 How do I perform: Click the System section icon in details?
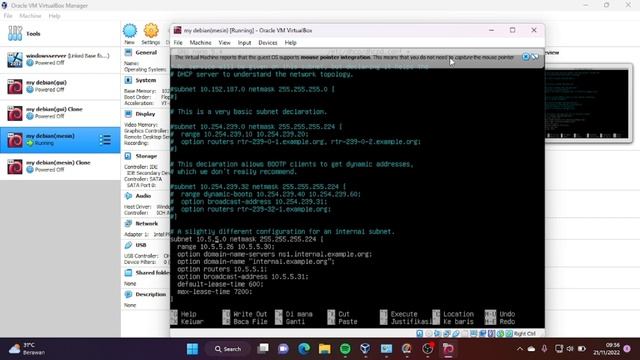point(128,80)
